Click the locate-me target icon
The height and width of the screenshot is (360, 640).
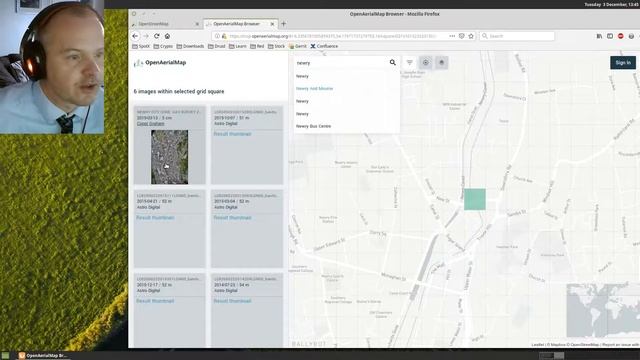[426, 62]
